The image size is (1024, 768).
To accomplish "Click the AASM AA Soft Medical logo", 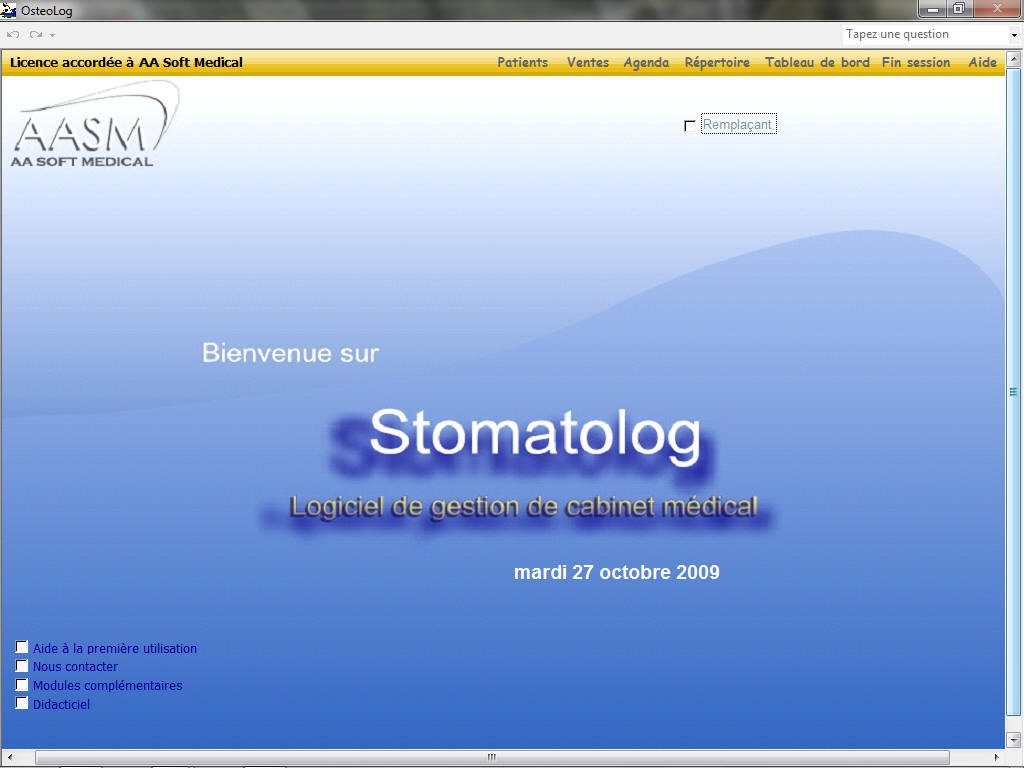I will [x=94, y=124].
